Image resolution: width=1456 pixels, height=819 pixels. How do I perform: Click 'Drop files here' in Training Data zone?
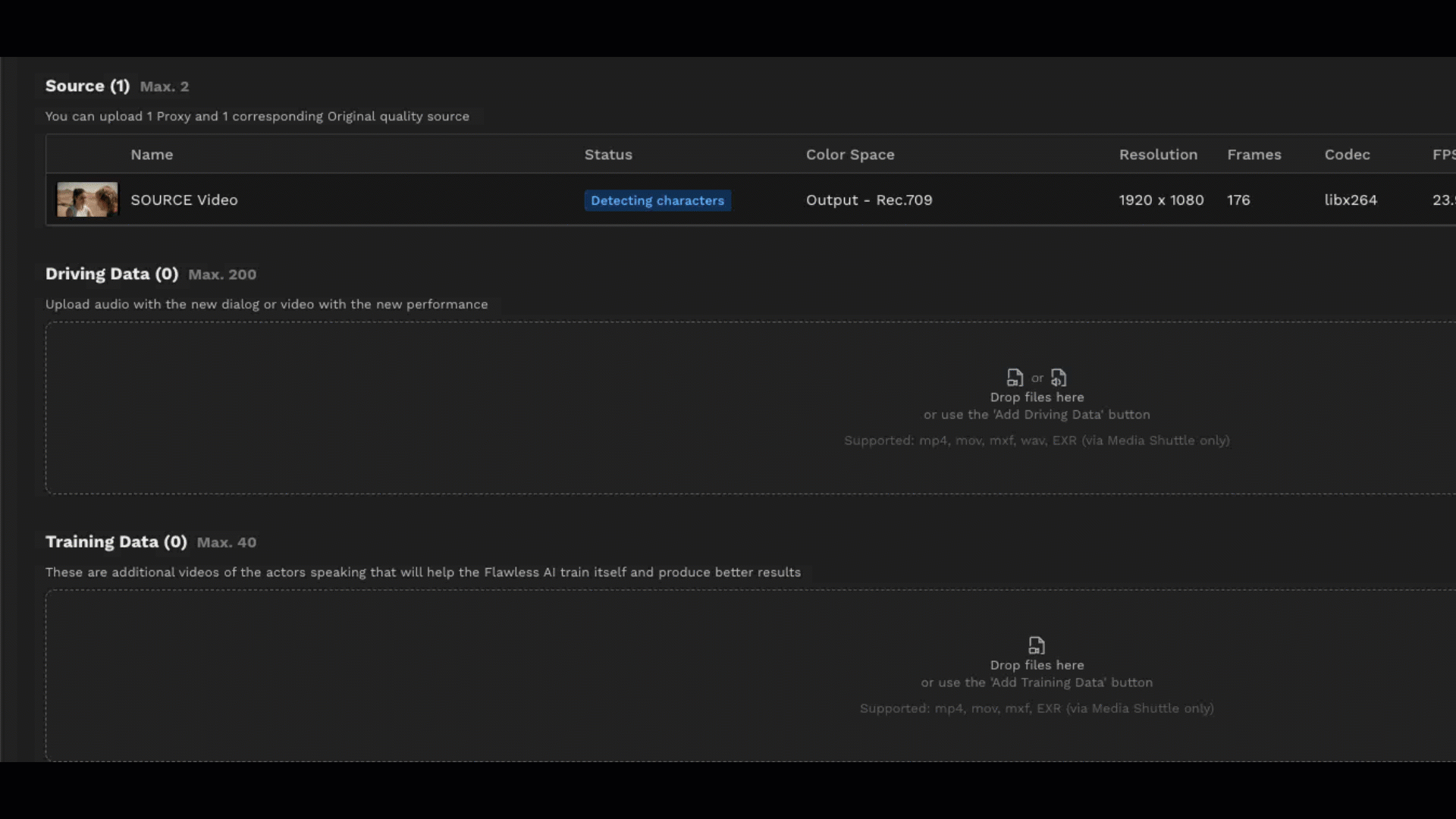click(x=1037, y=665)
